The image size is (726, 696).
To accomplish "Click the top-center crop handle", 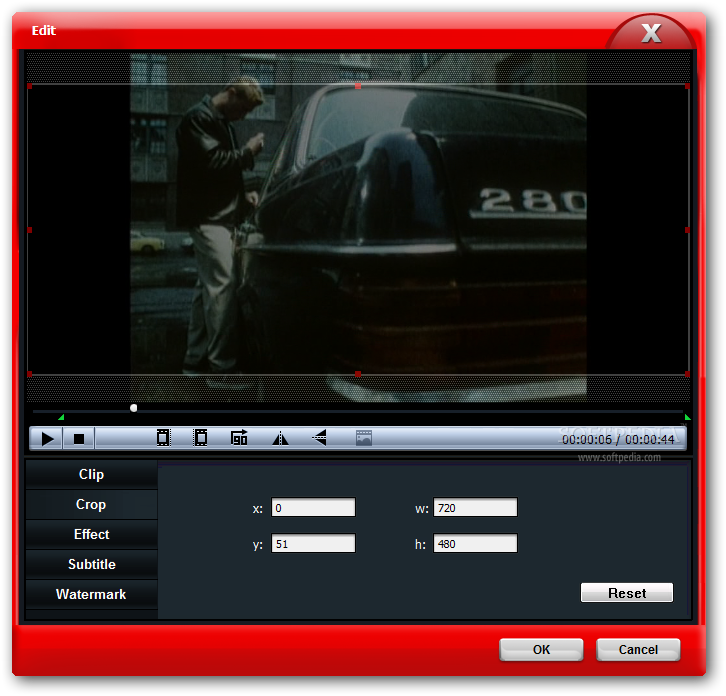I will pos(358,86).
